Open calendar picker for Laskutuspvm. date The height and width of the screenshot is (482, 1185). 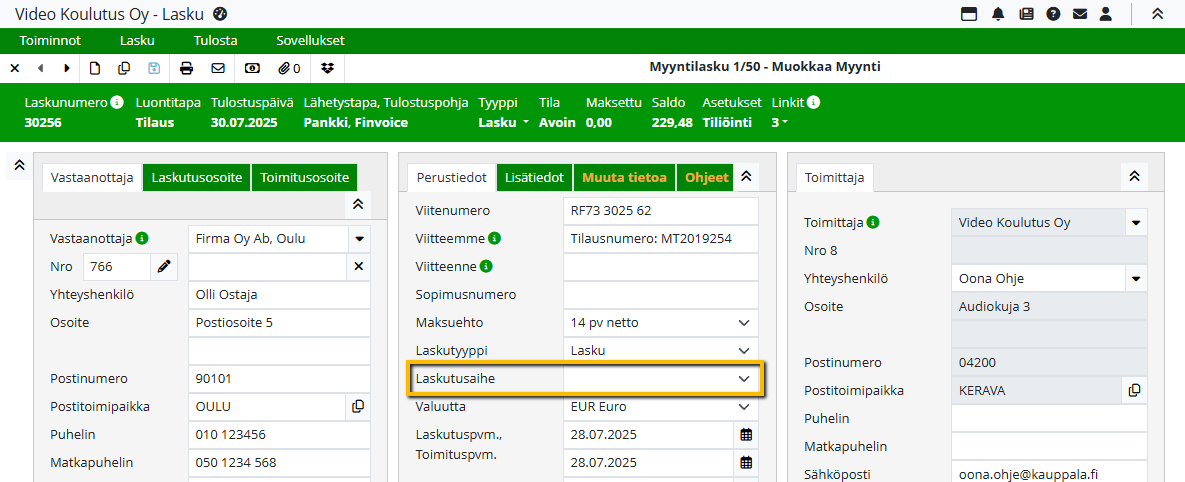745,435
